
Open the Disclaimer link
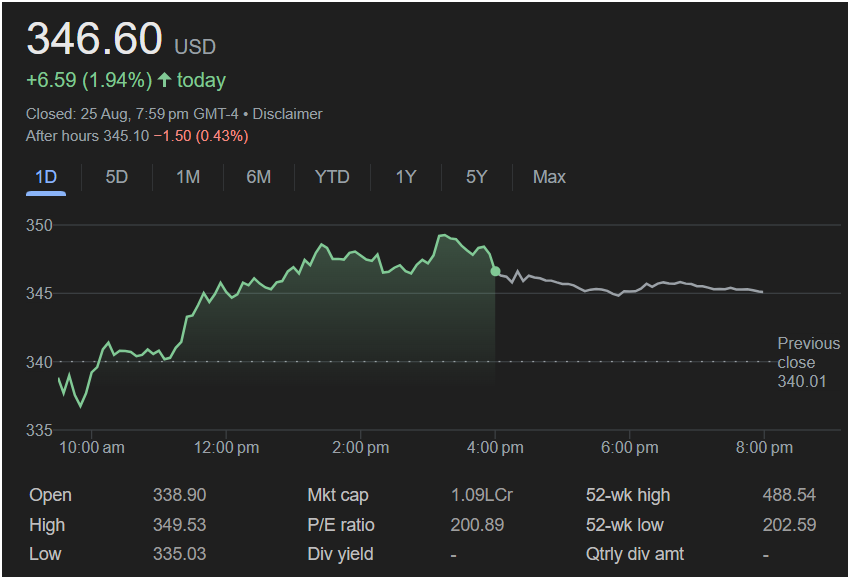[x=289, y=114]
